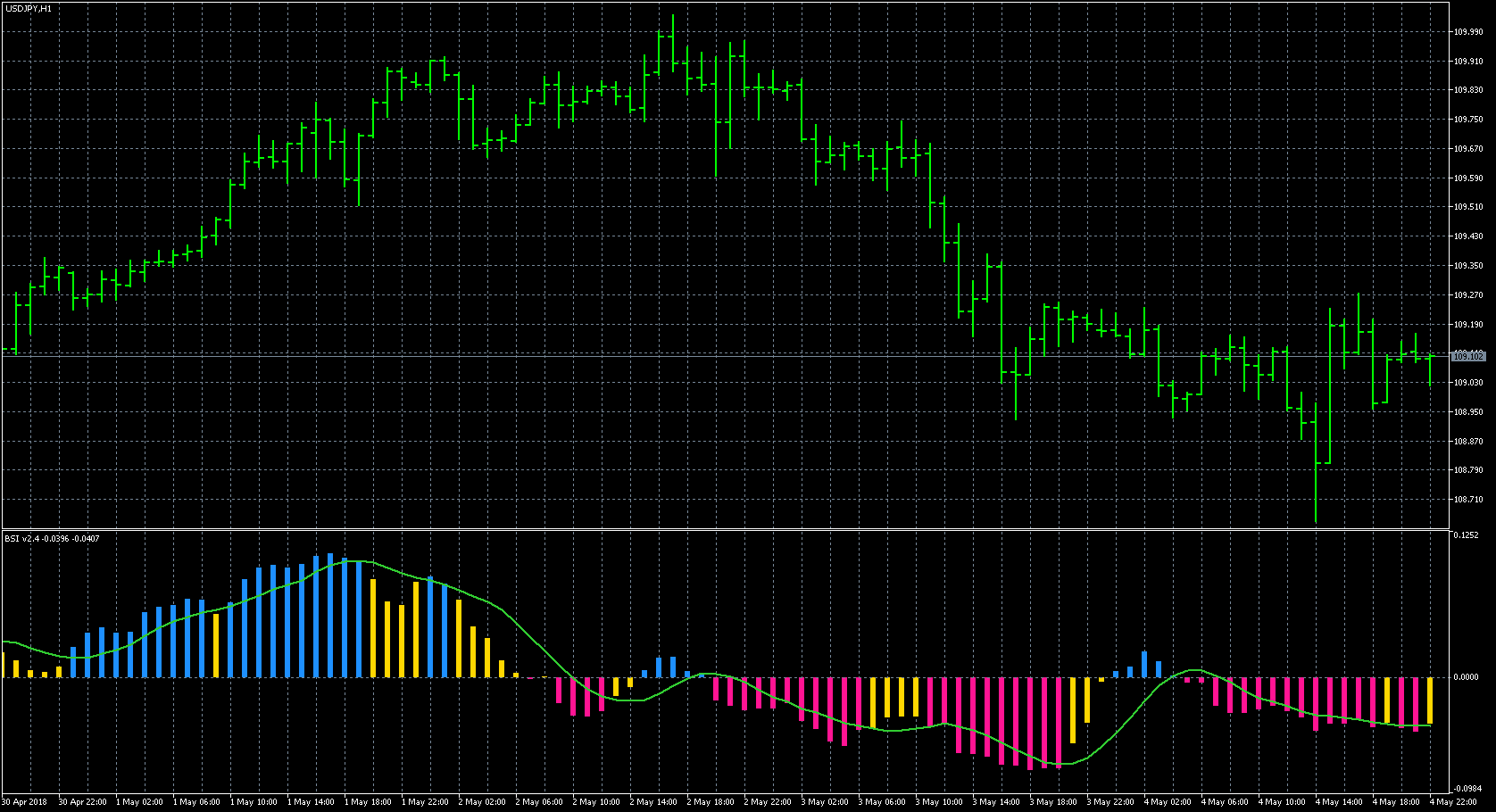
Task: Select the 1 May 14:00 time label
Action: tap(311, 802)
